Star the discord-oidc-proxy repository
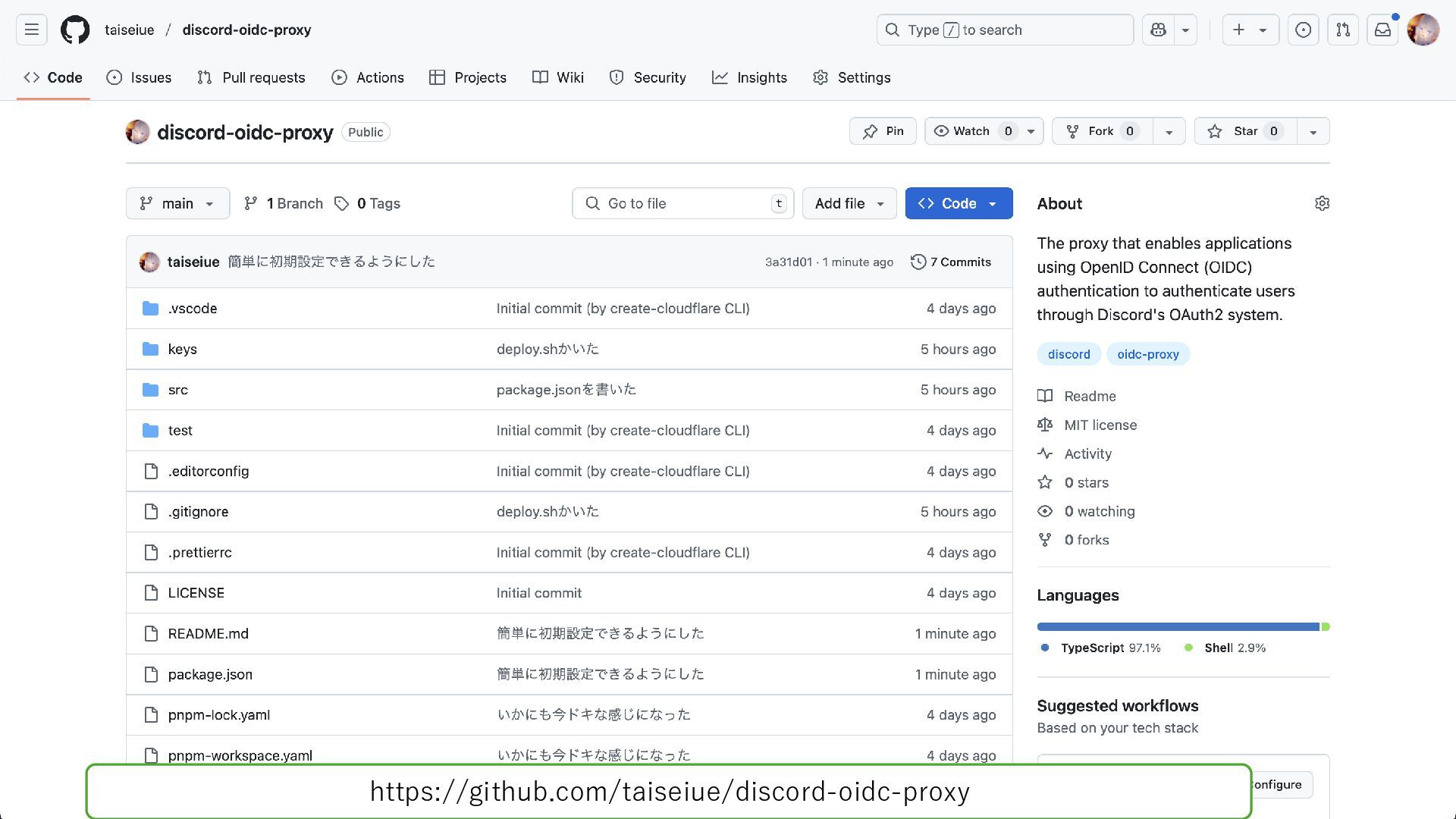The height and width of the screenshot is (819, 1456). (x=1245, y=131)
